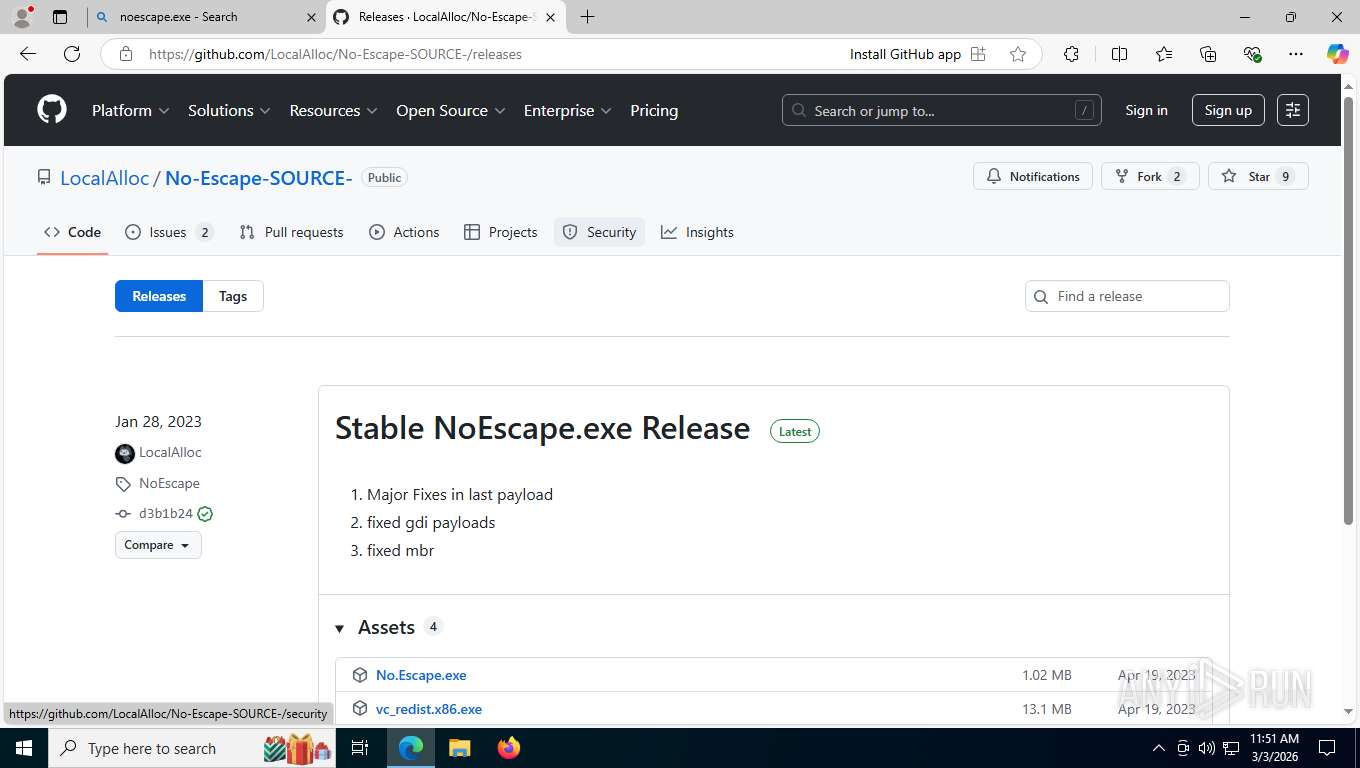Image resolution: width=1360 pixels, height=768 pixels.
Task: Expand the Solutions menu
Action: click(x=229, y=110)
